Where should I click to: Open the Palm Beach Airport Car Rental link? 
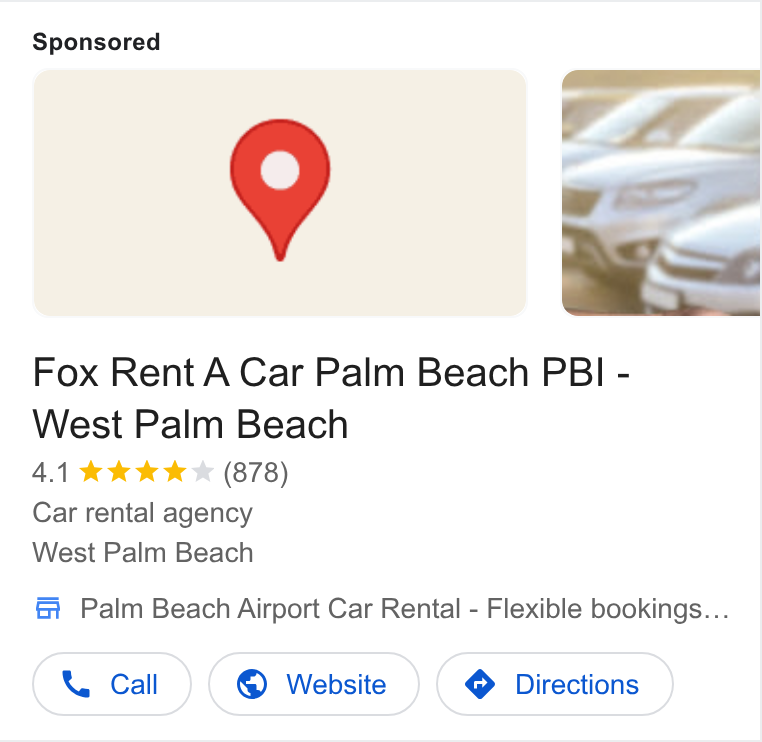coord(405,608)
